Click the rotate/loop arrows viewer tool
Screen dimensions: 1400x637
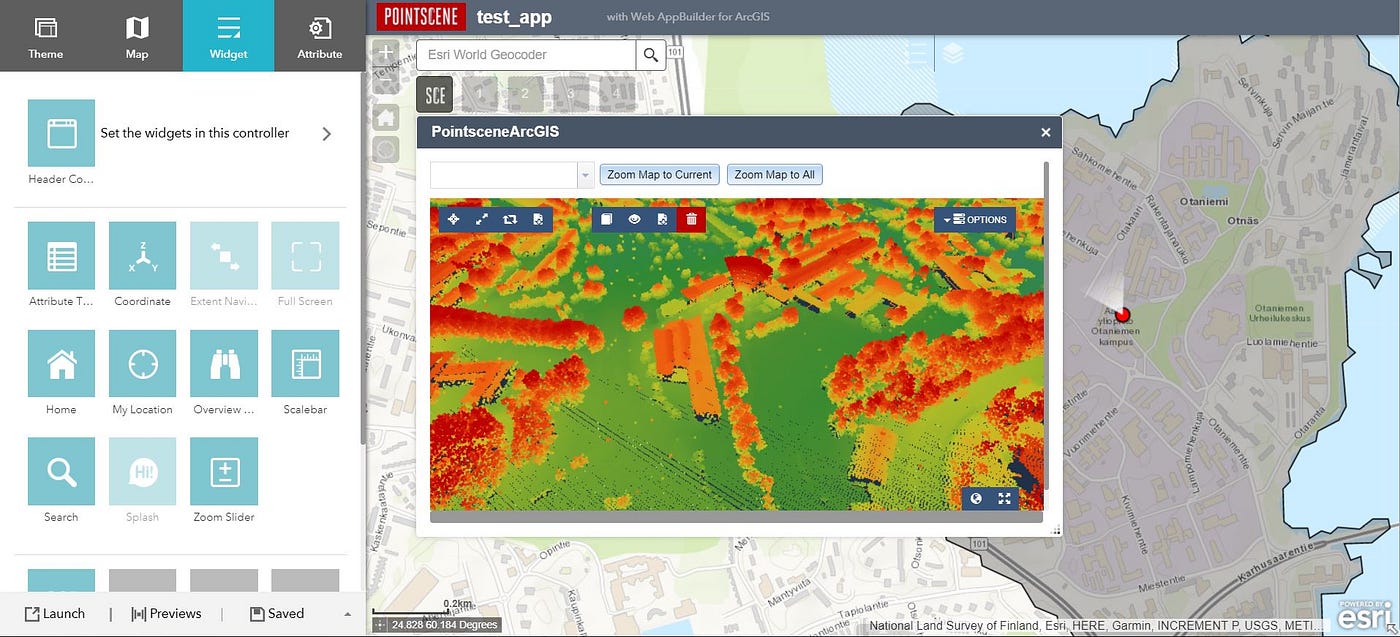(510, 219)
